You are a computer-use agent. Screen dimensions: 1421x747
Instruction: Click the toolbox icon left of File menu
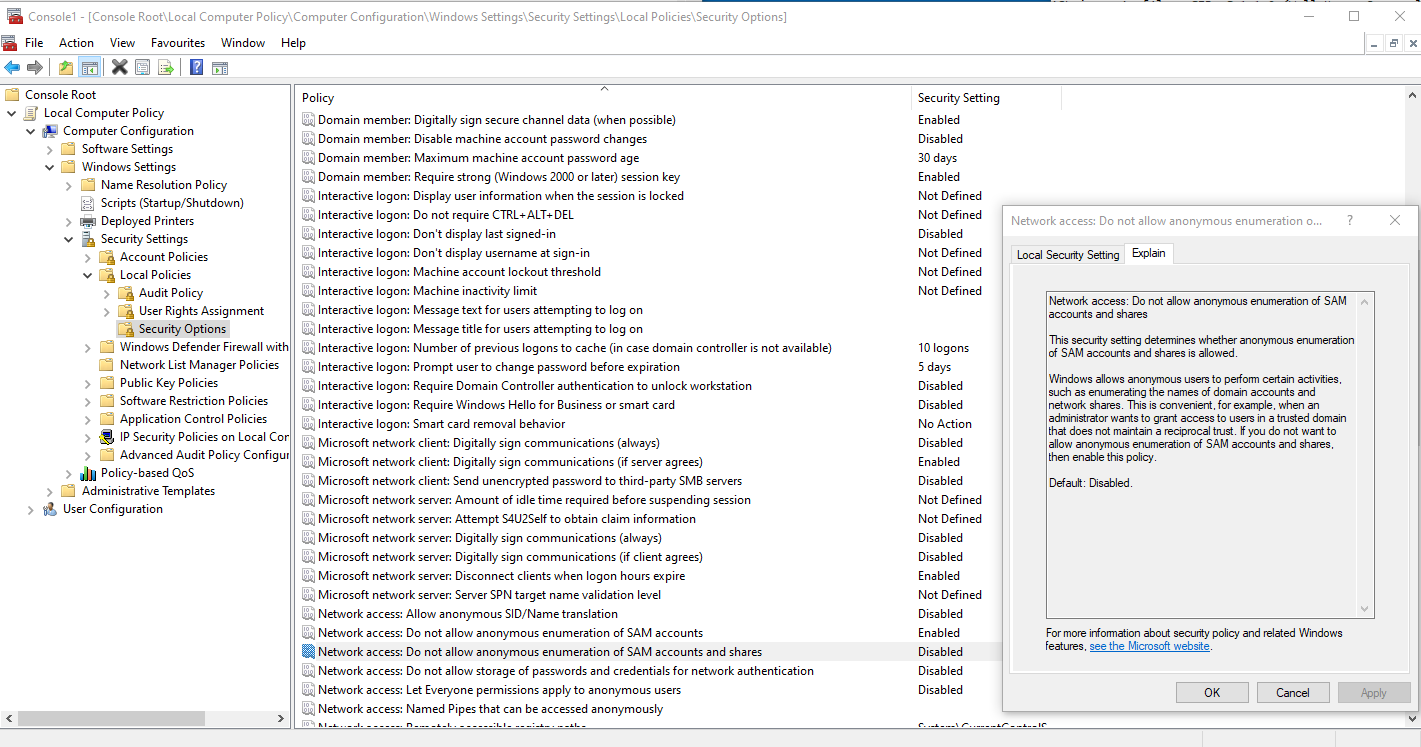coord(9,43)
